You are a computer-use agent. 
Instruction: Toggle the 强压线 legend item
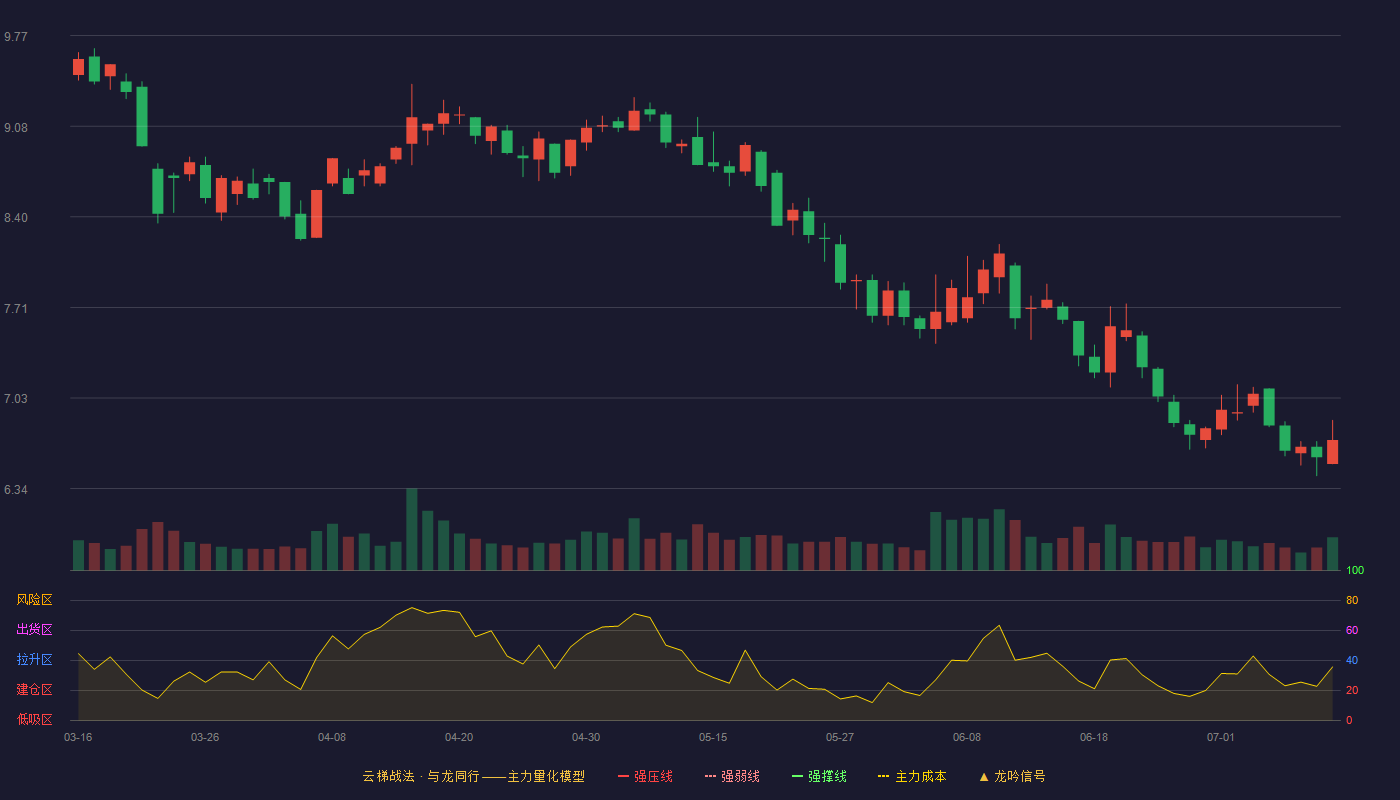pos(645,776)
